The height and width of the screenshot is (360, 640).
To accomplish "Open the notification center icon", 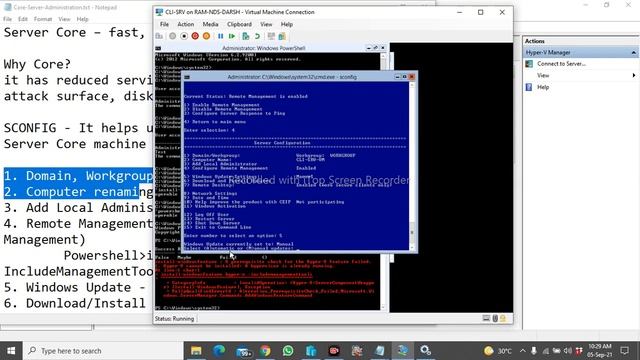I will [624, 351].
